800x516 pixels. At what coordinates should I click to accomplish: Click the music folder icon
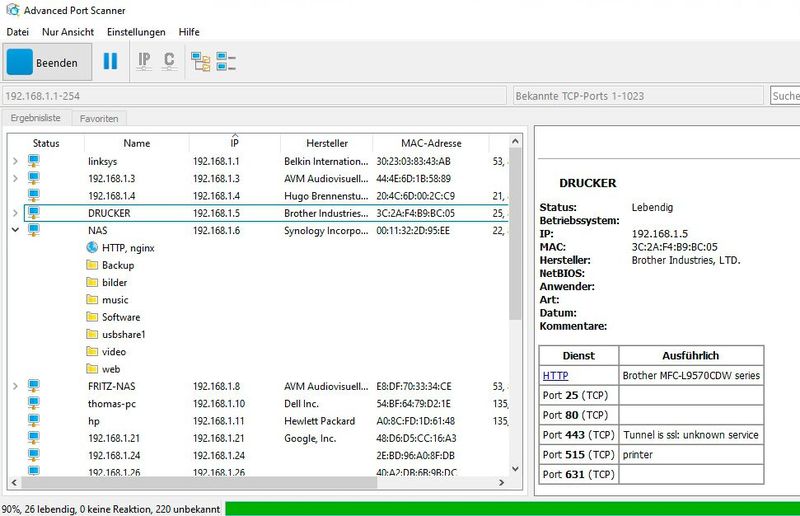click(x=92, y=300)
